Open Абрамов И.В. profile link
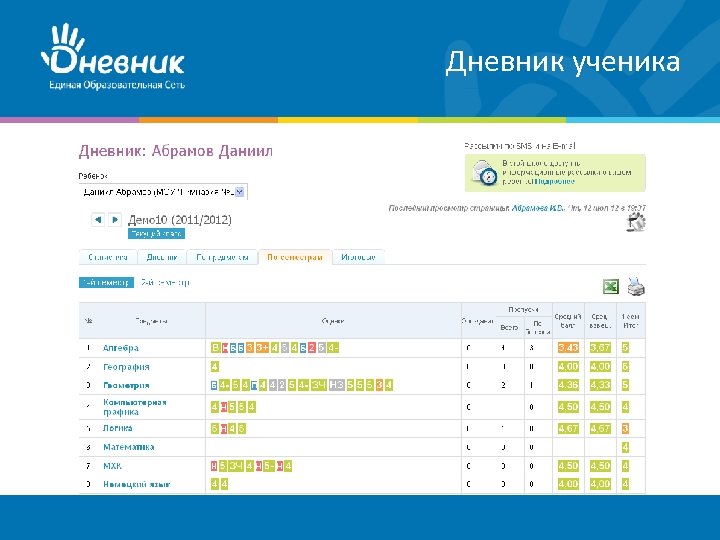The height and width of the screenshot is (540, 720). pyautogui.click(x=538, y=208)
